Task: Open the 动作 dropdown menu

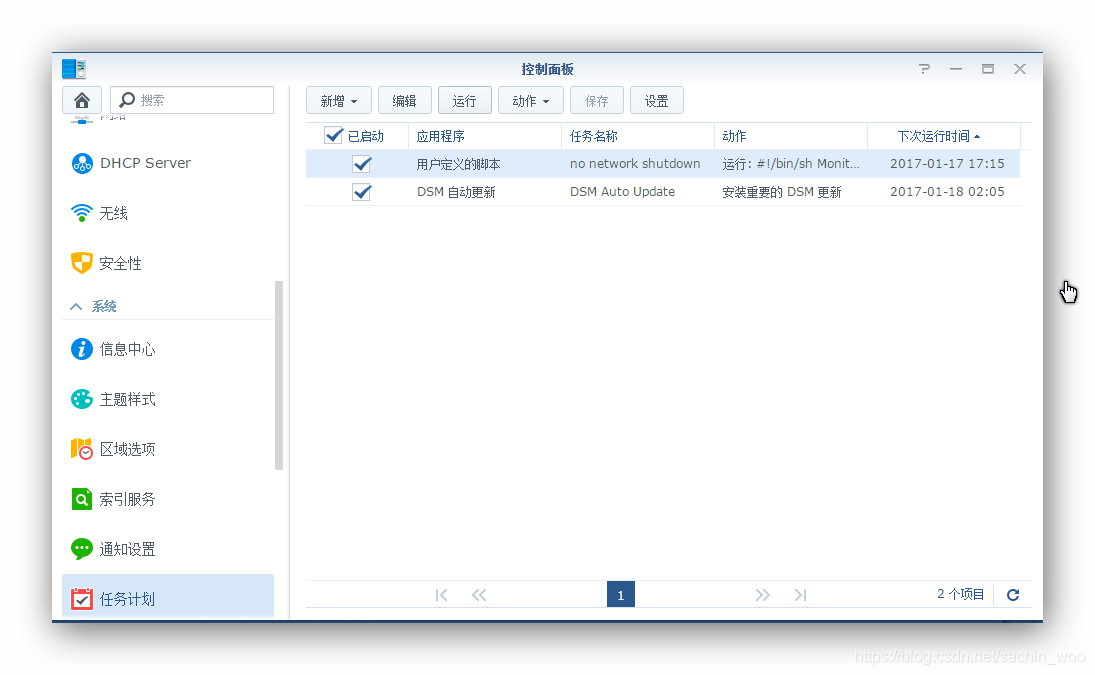Action: tap(531, 101)
